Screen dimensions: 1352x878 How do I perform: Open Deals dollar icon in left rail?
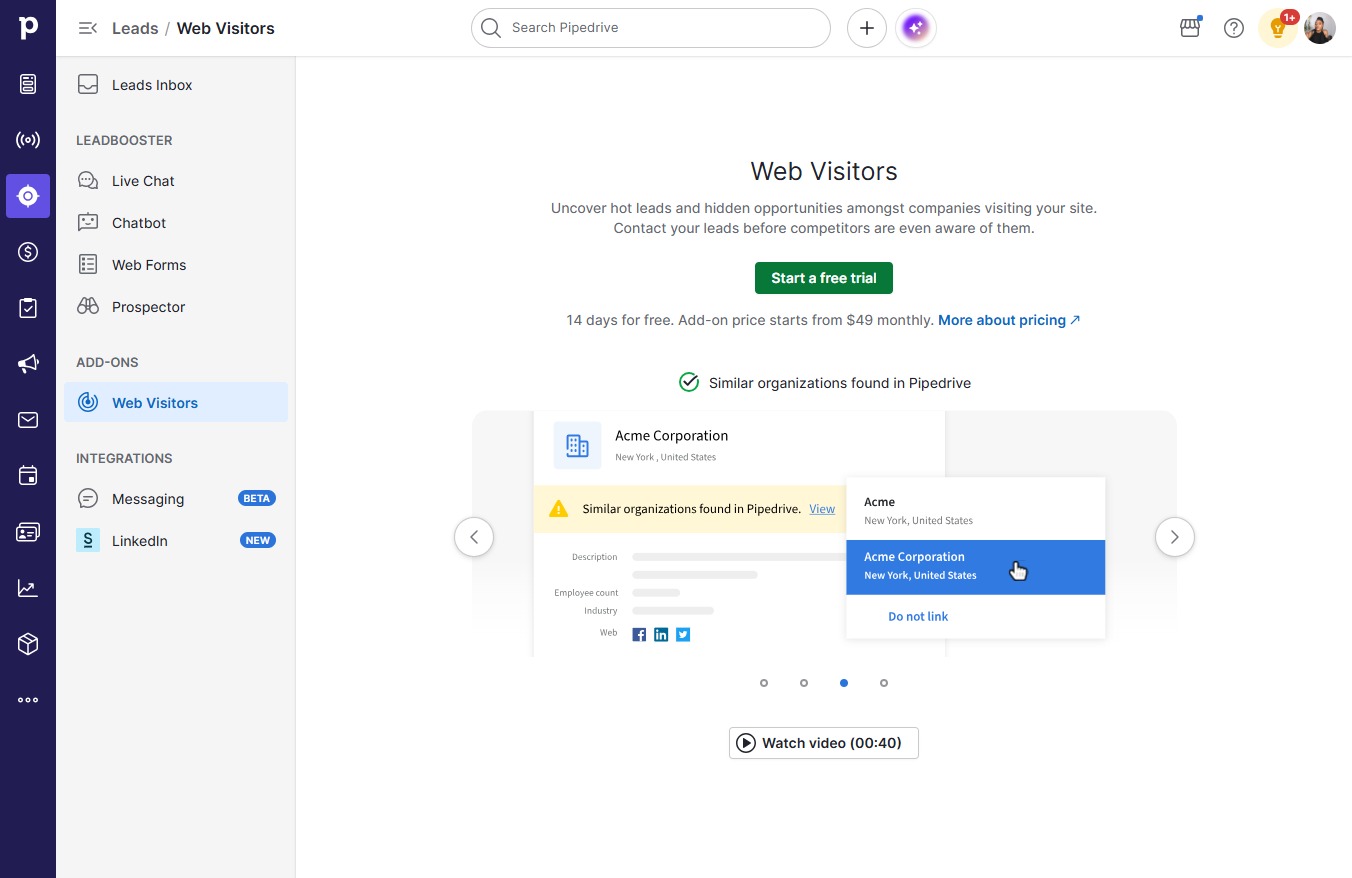[x=28, y=252]
